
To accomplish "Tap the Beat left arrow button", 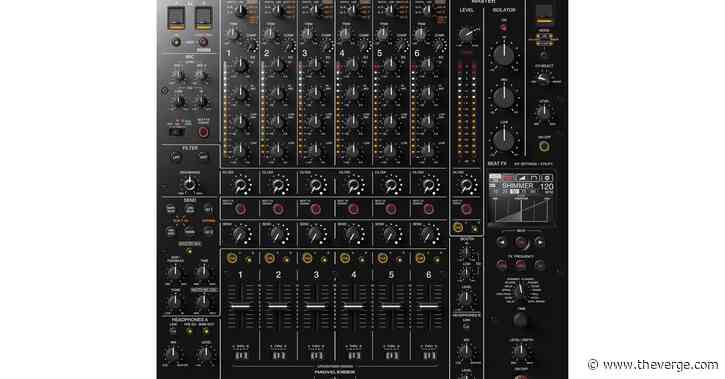I will 502,242.
